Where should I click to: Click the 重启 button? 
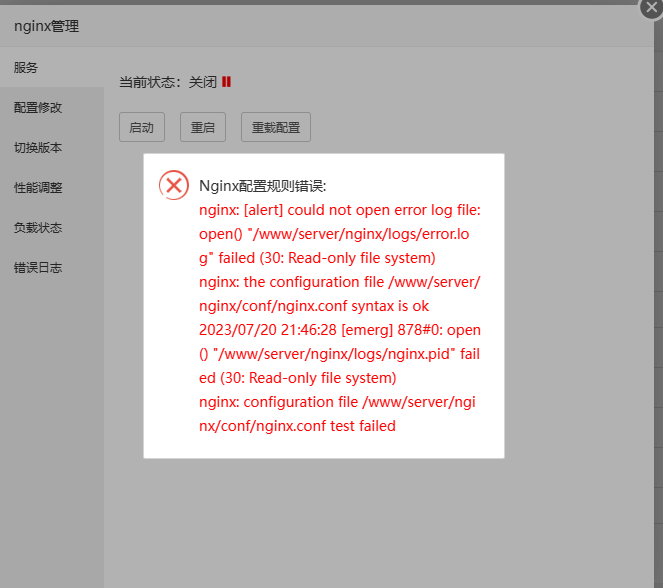click(x=203, y=127)
